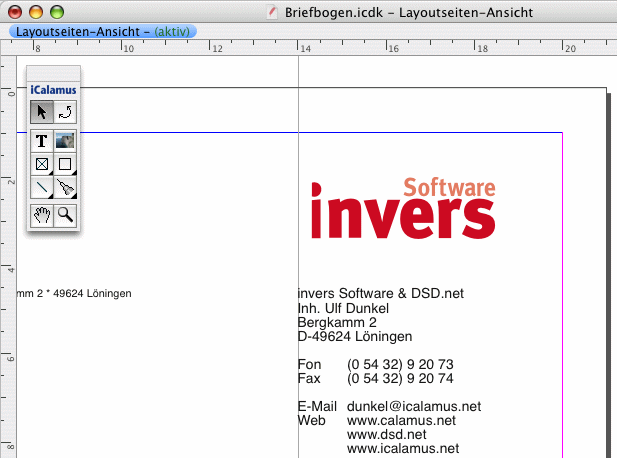This screenshot has height=458, width=617.
Task: Click the 'Fax' label
Action: click(309, 379)
